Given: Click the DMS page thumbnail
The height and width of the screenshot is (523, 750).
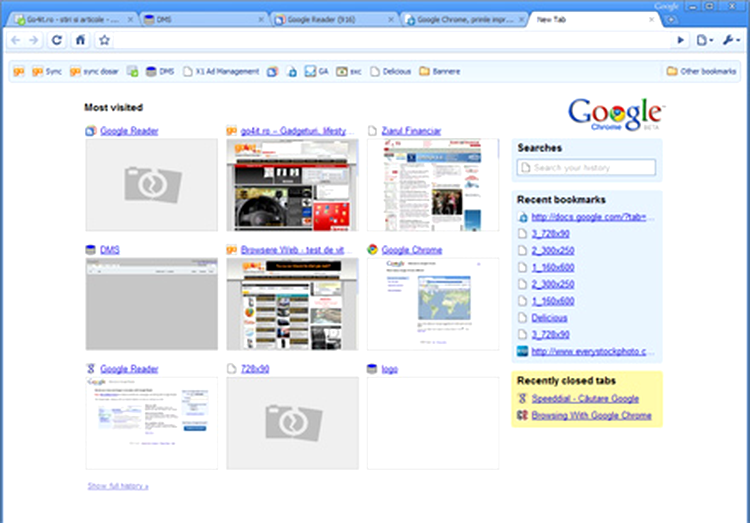Looking at the screenshot, I should click(152, 304).
